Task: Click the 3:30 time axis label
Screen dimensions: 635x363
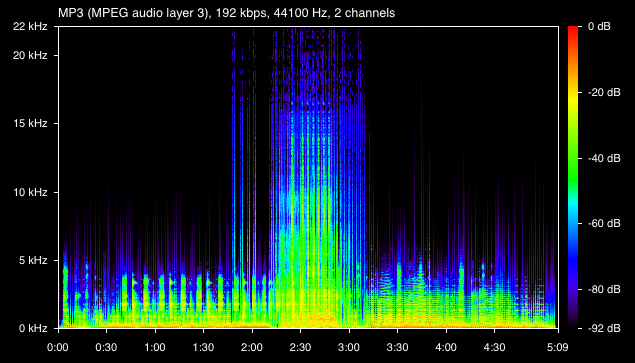Action: 398,348
